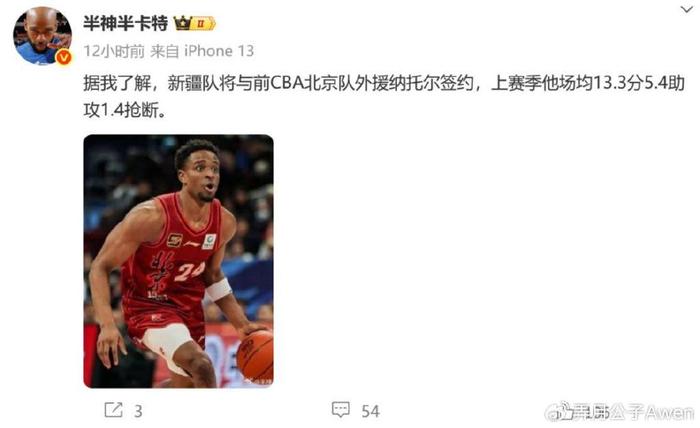Screen dimensions: 700x428
Task: Open the post options chevron menu
Action: tap(686, 9)
